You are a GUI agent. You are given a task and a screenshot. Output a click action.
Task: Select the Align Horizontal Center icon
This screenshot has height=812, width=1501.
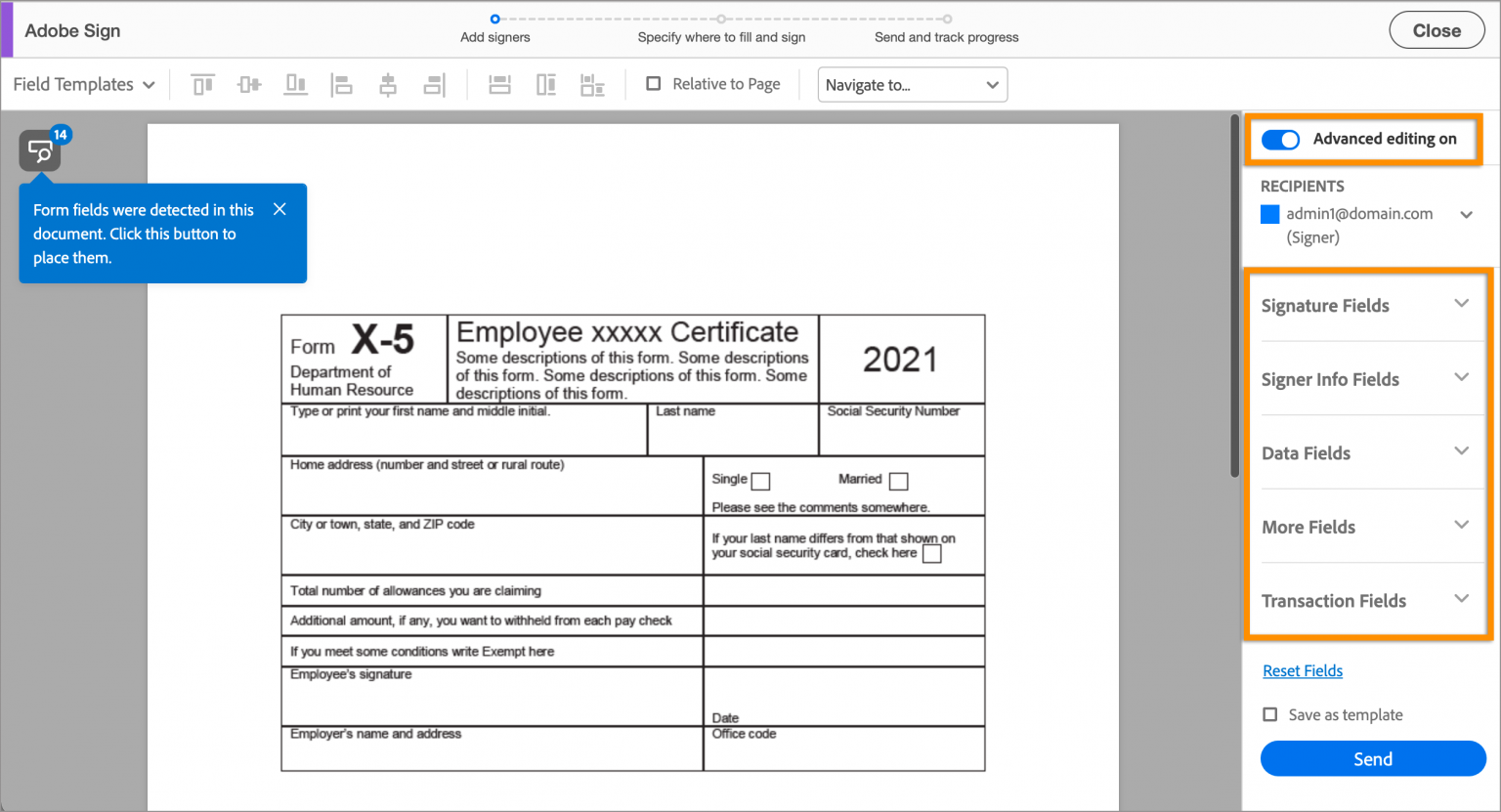pos(388,84)
